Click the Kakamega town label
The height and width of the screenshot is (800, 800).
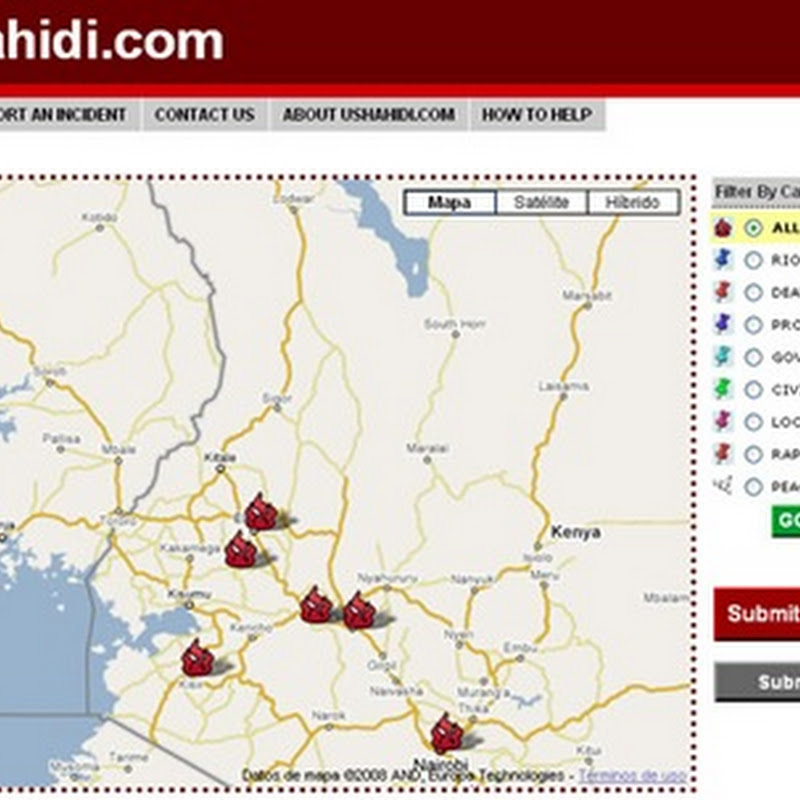(x=190, y=548)
